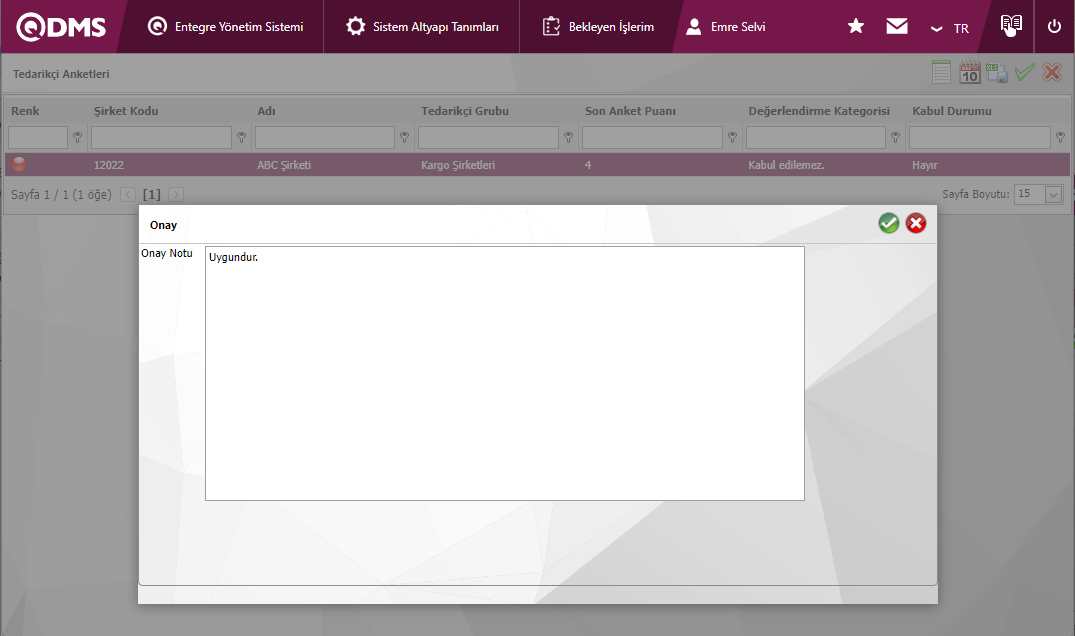Viewport: 1075px width, 636px height.
Task: Select the ABC Şirketi cell
Action: pos(284,165)
